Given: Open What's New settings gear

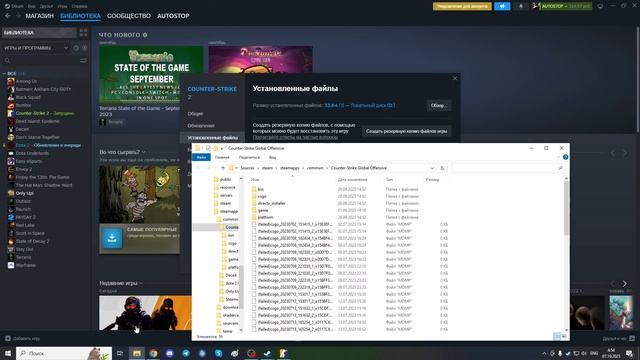Looking at the screenshot, I should 145,35.
